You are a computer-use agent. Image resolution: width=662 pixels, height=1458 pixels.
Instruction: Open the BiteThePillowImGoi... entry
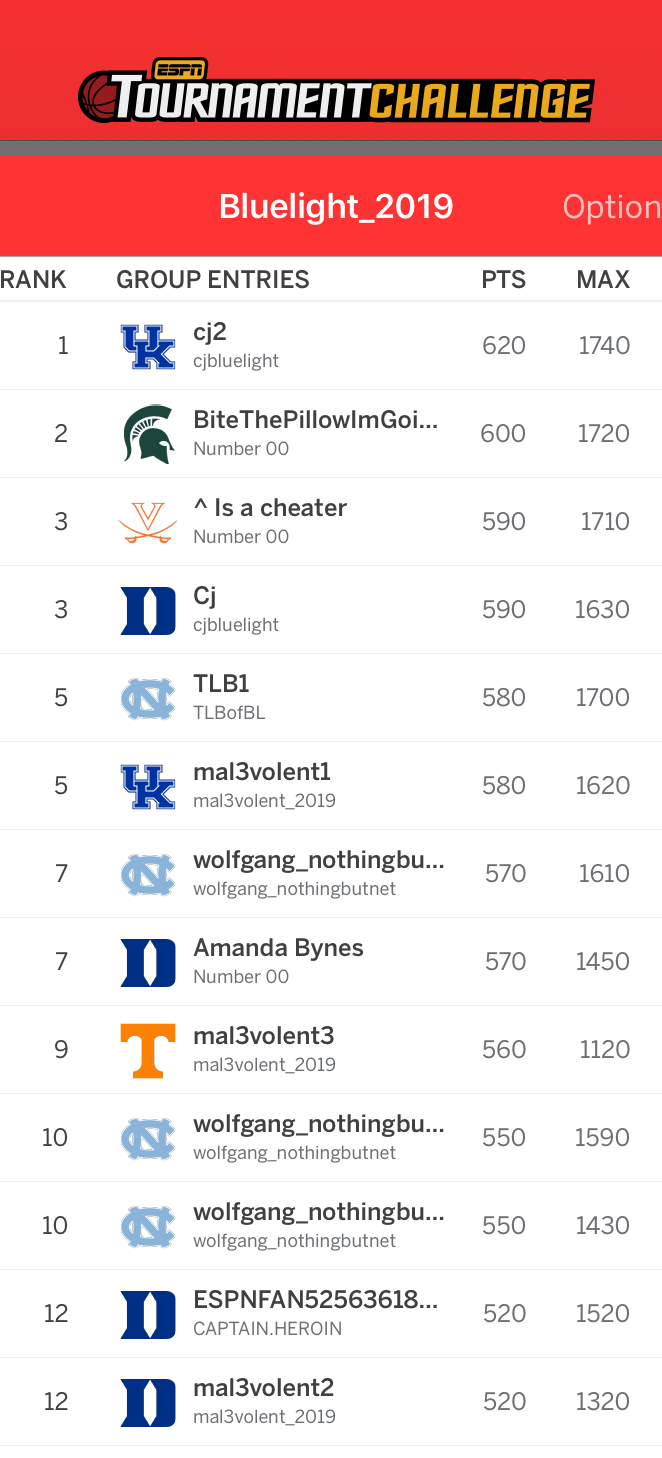click(331, 434)
